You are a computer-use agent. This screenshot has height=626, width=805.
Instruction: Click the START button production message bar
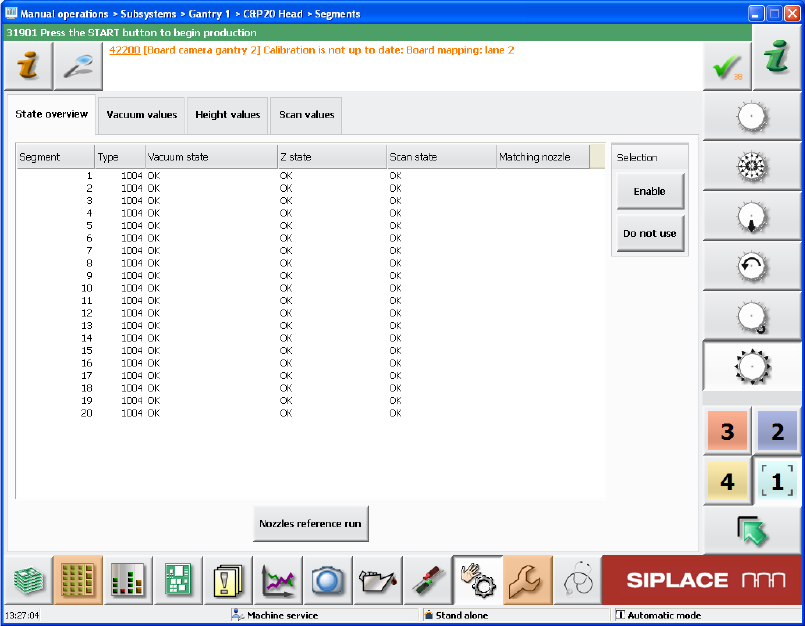(x=378, y=32)
